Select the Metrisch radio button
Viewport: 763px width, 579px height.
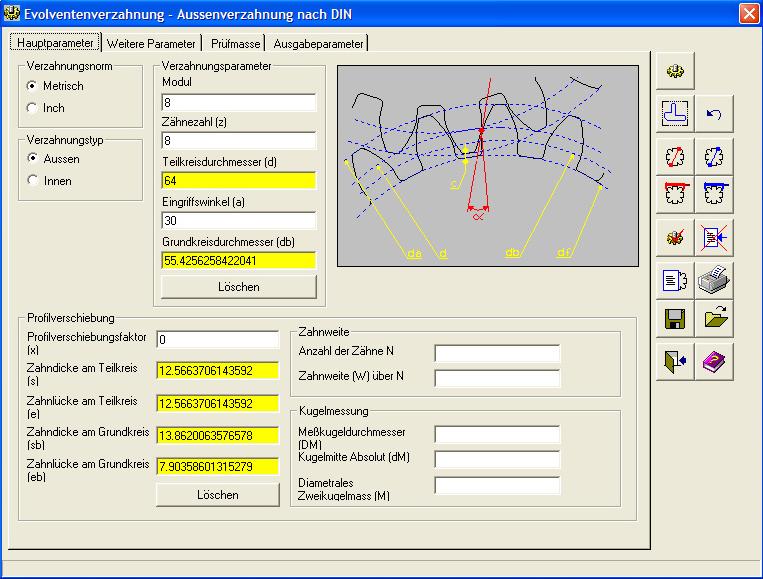coord(32,86)
